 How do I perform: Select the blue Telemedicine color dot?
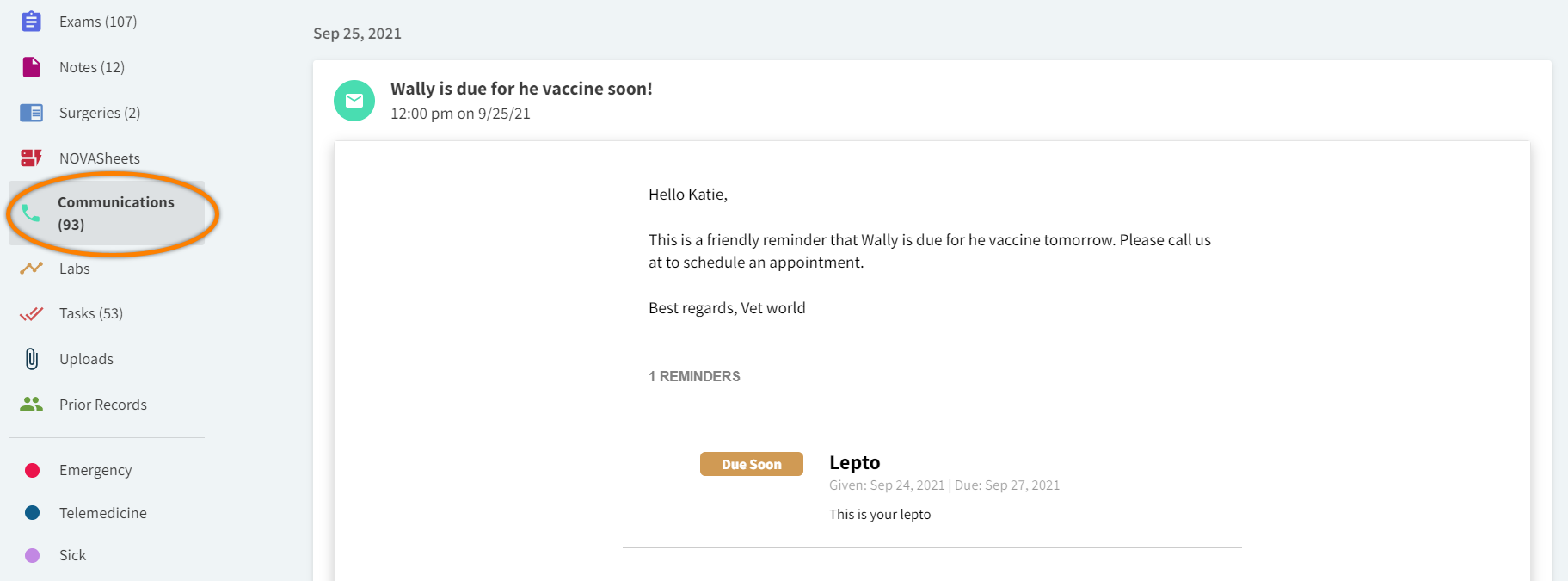[33, 513]
